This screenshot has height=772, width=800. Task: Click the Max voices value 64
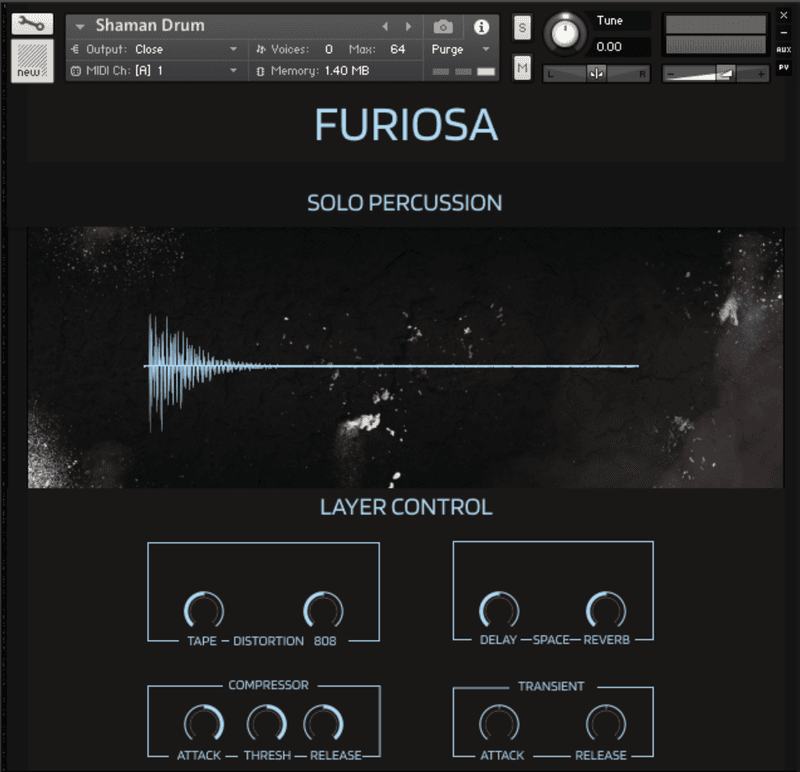[397, 49]
